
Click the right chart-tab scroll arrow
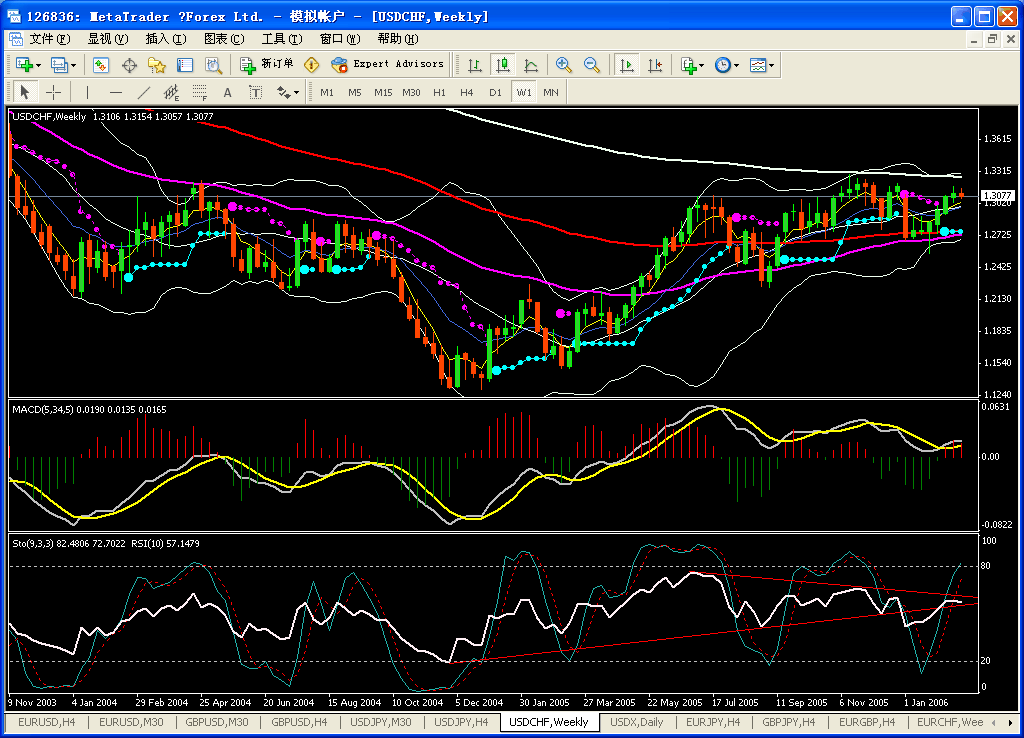point(1010,723)
